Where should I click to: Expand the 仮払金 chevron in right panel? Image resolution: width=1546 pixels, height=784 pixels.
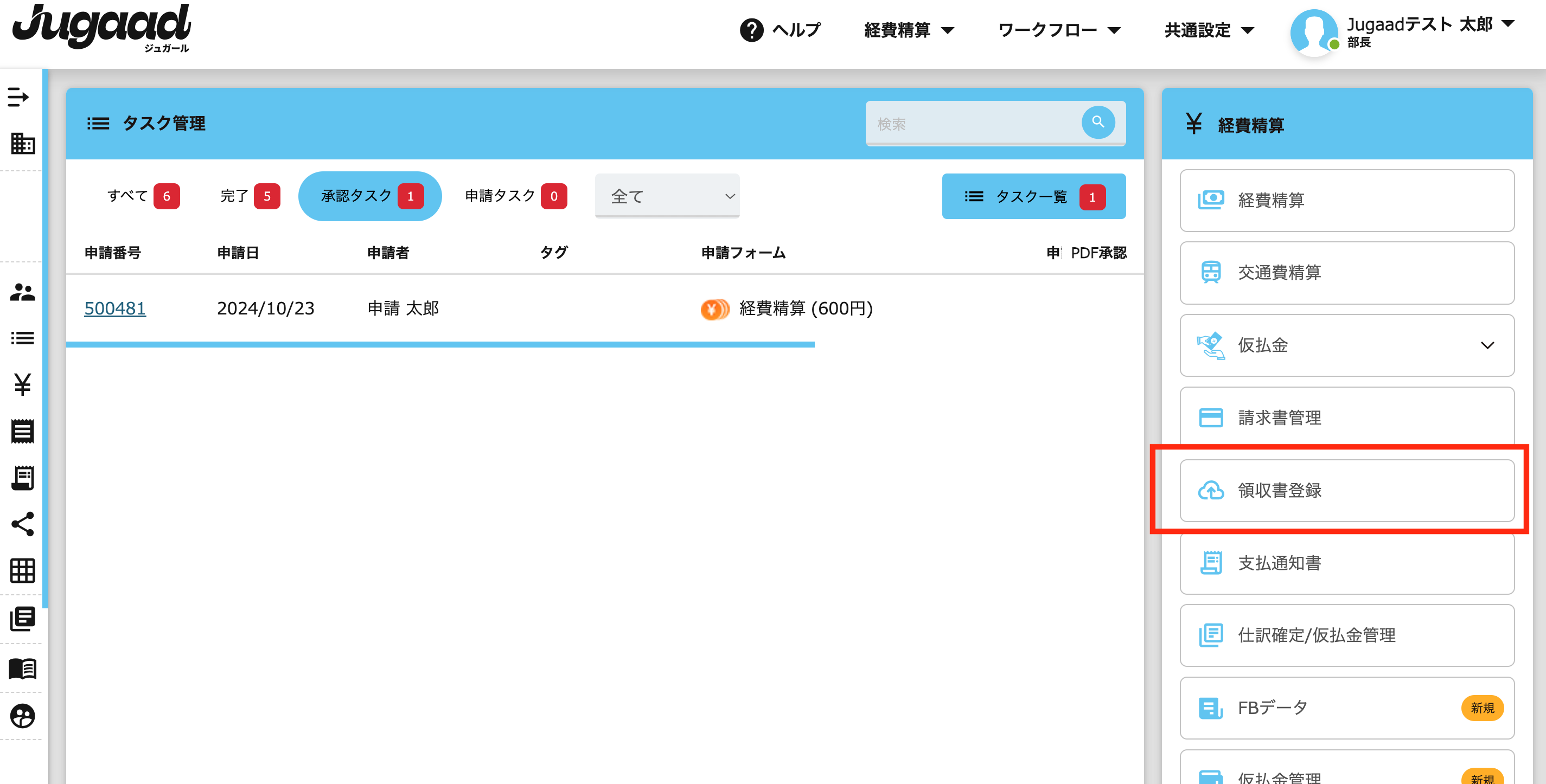[1486, 345]
